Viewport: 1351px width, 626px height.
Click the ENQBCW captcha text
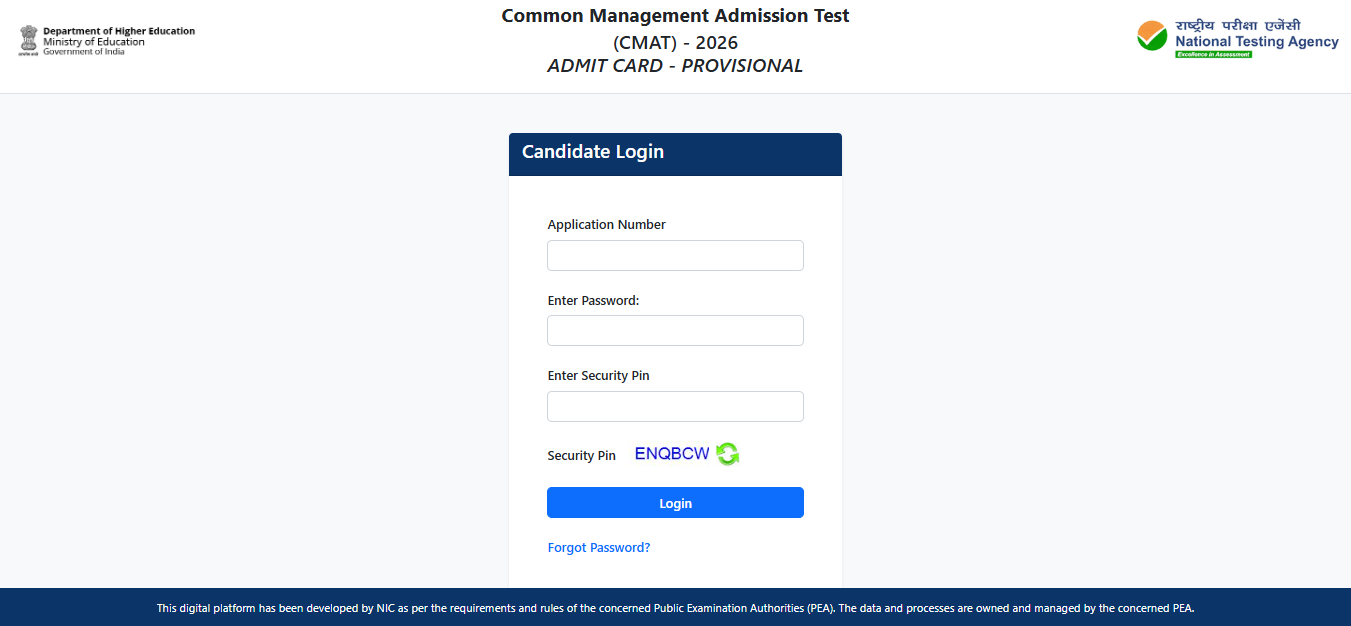tap(670, 453)
